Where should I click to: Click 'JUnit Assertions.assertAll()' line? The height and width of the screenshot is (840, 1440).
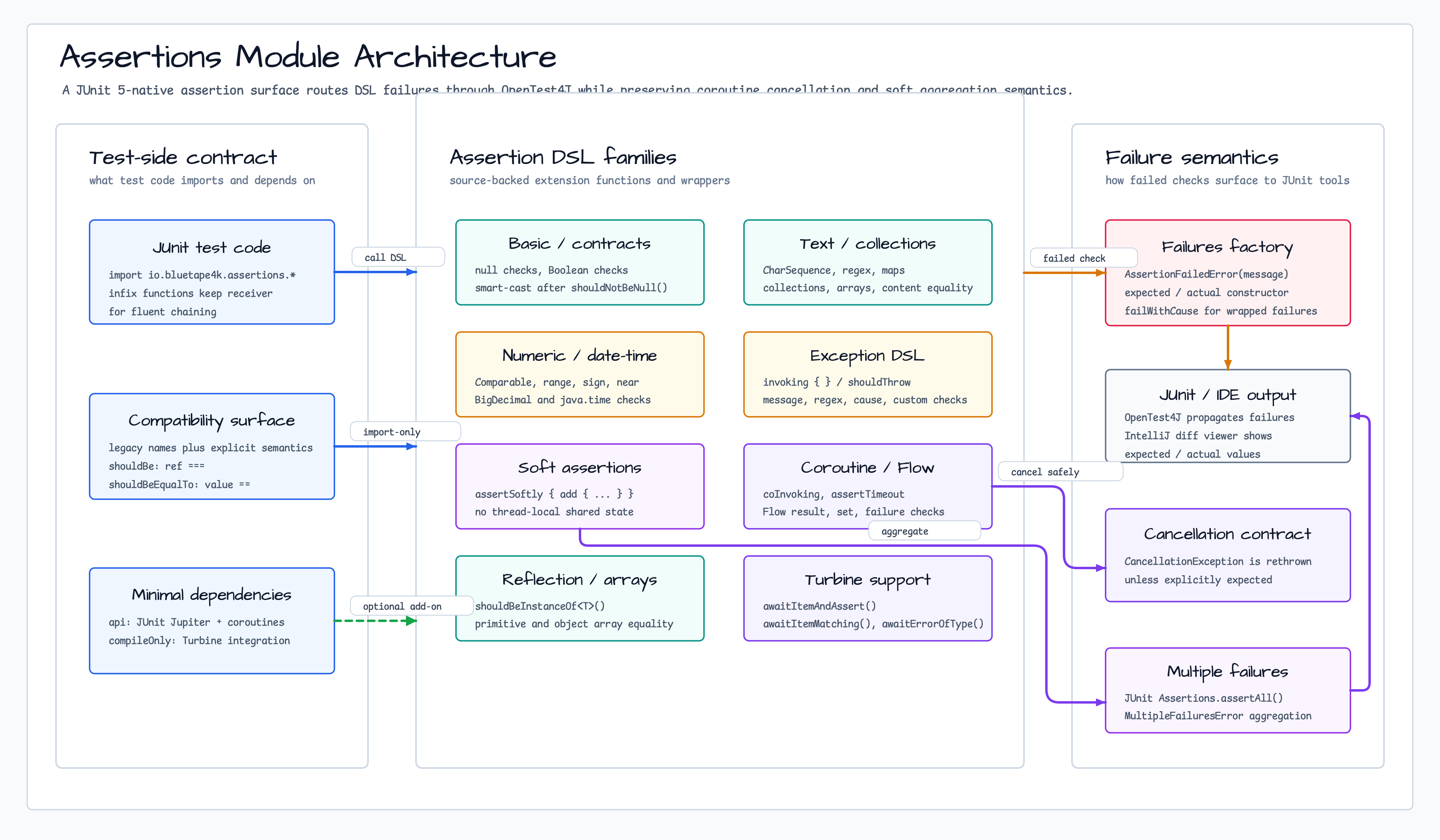[x=1204, y=698]
